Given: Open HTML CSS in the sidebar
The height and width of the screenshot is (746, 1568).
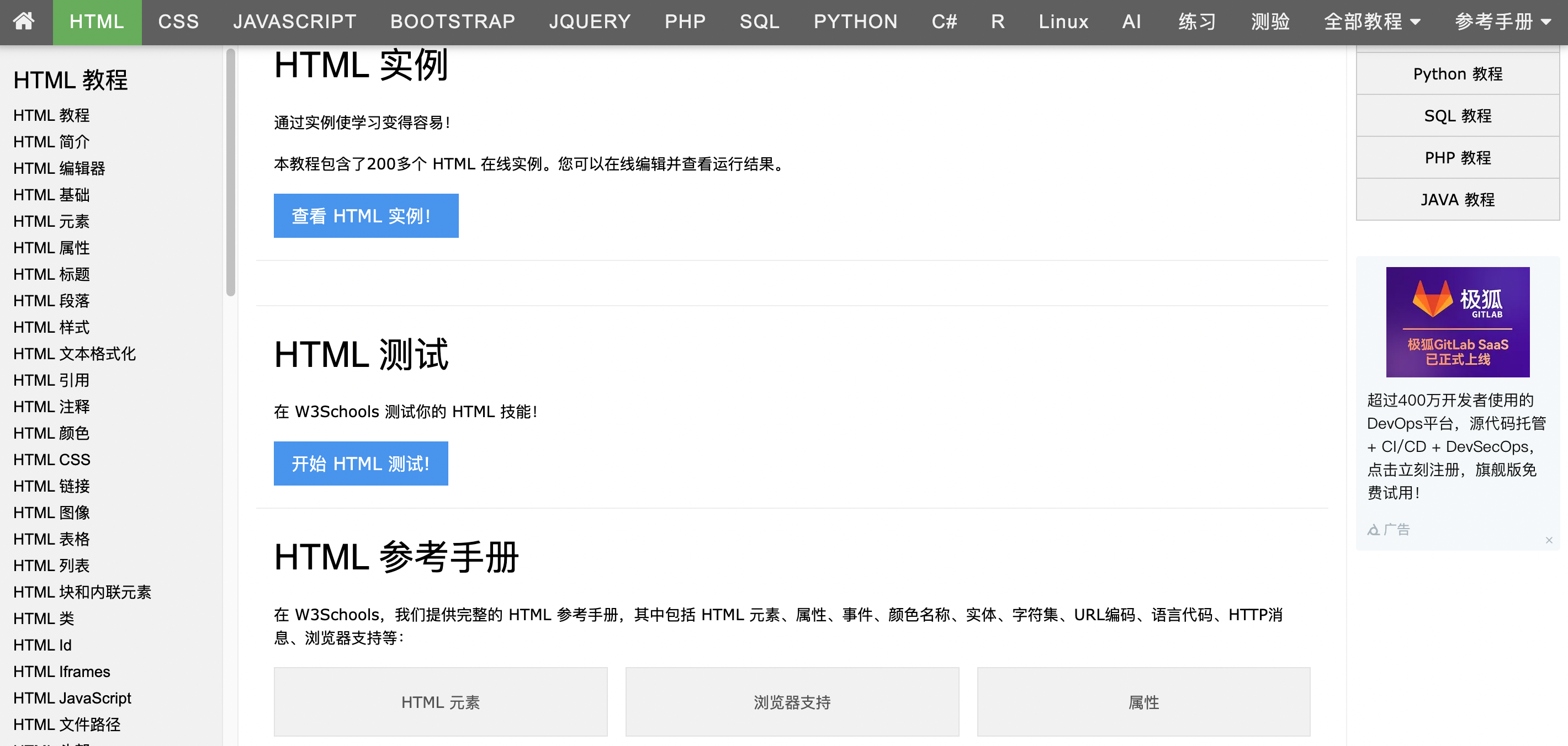Looking at the screenshot, I should pos(52,460).
